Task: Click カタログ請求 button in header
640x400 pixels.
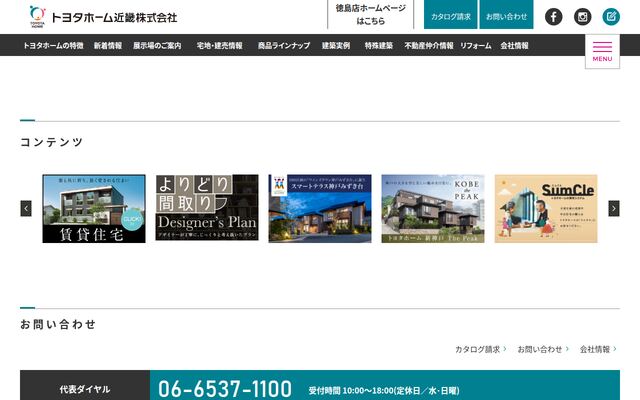Action: coord(451,15)
